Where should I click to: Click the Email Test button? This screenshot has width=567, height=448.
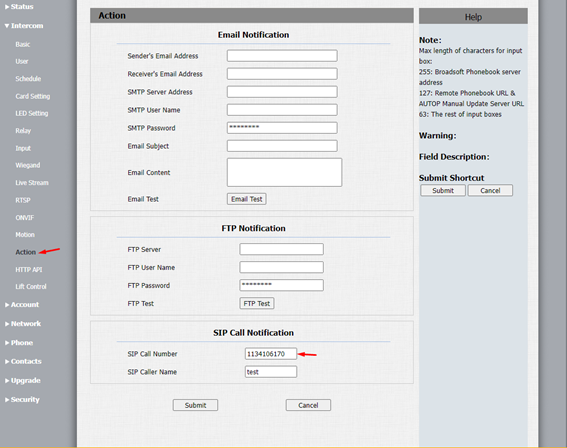(247, 199)
